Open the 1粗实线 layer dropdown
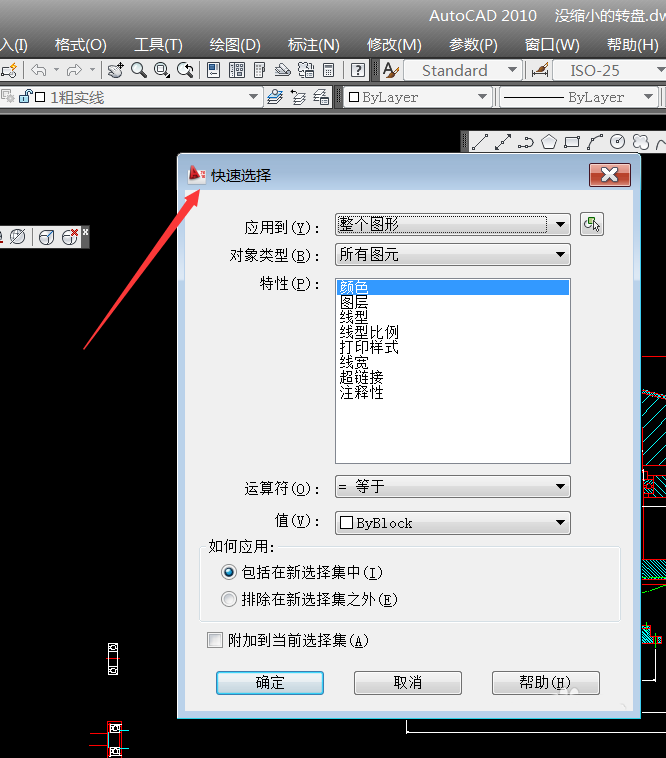The width and height of the screenshot is (666, 758). pos(253,97)
